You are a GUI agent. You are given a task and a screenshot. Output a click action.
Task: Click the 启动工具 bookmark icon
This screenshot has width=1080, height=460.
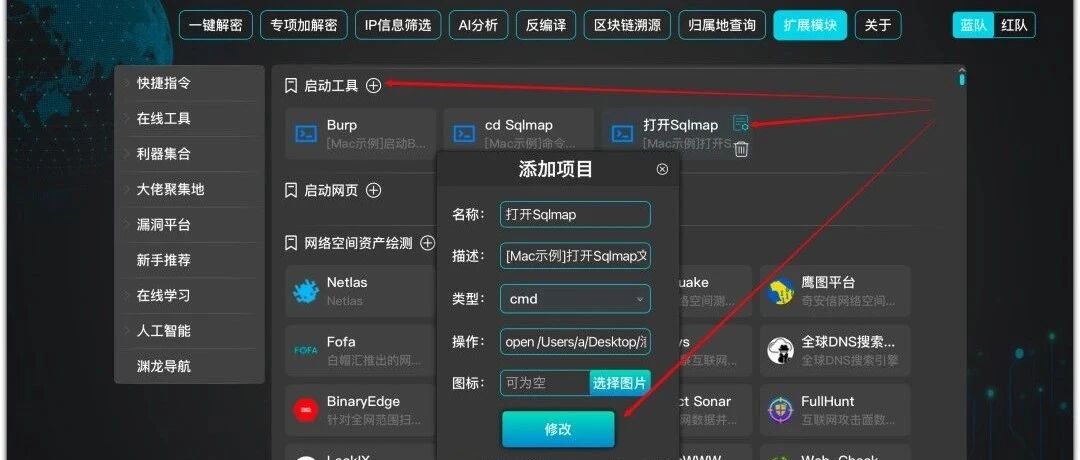pyautogui.click(x=291, y=85)
